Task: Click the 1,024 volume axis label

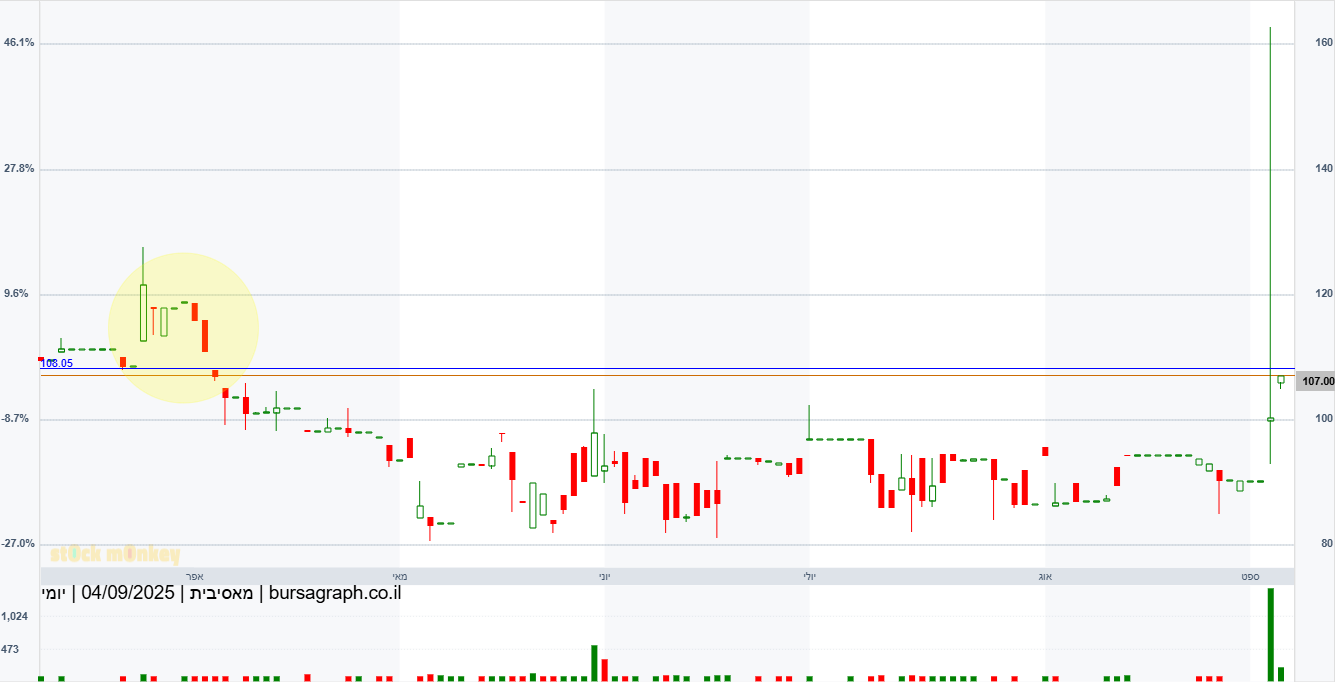Action: click(15, 617)
